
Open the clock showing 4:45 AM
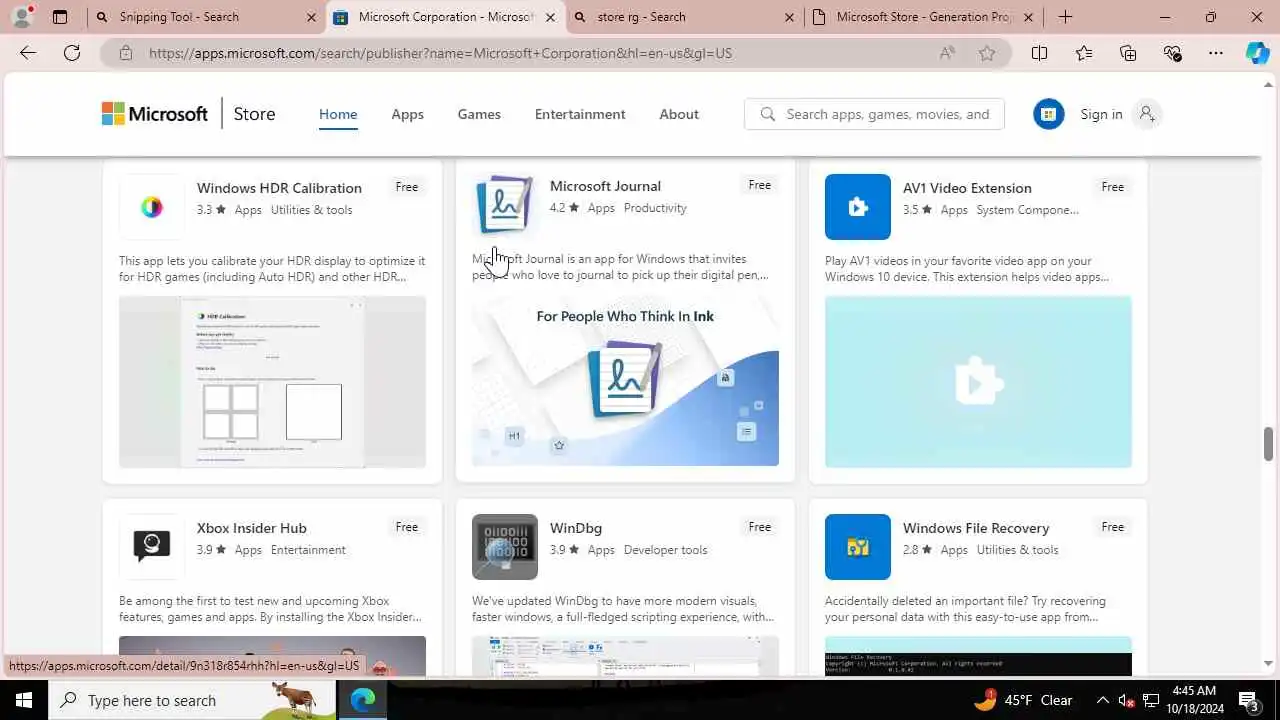[x=1193, y=700]
